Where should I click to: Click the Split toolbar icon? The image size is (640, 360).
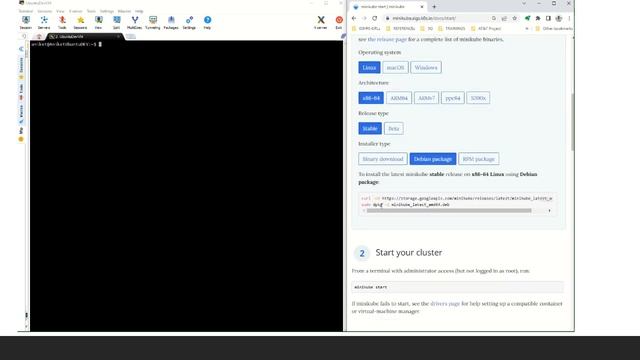(117, 22)
